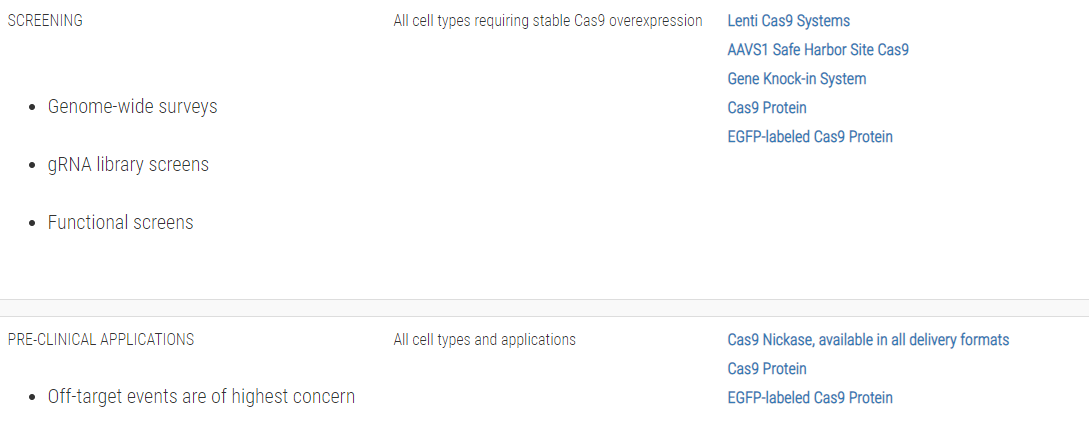Click the Off-target events are of highest concern text
1089x444 pixels.
201,396
